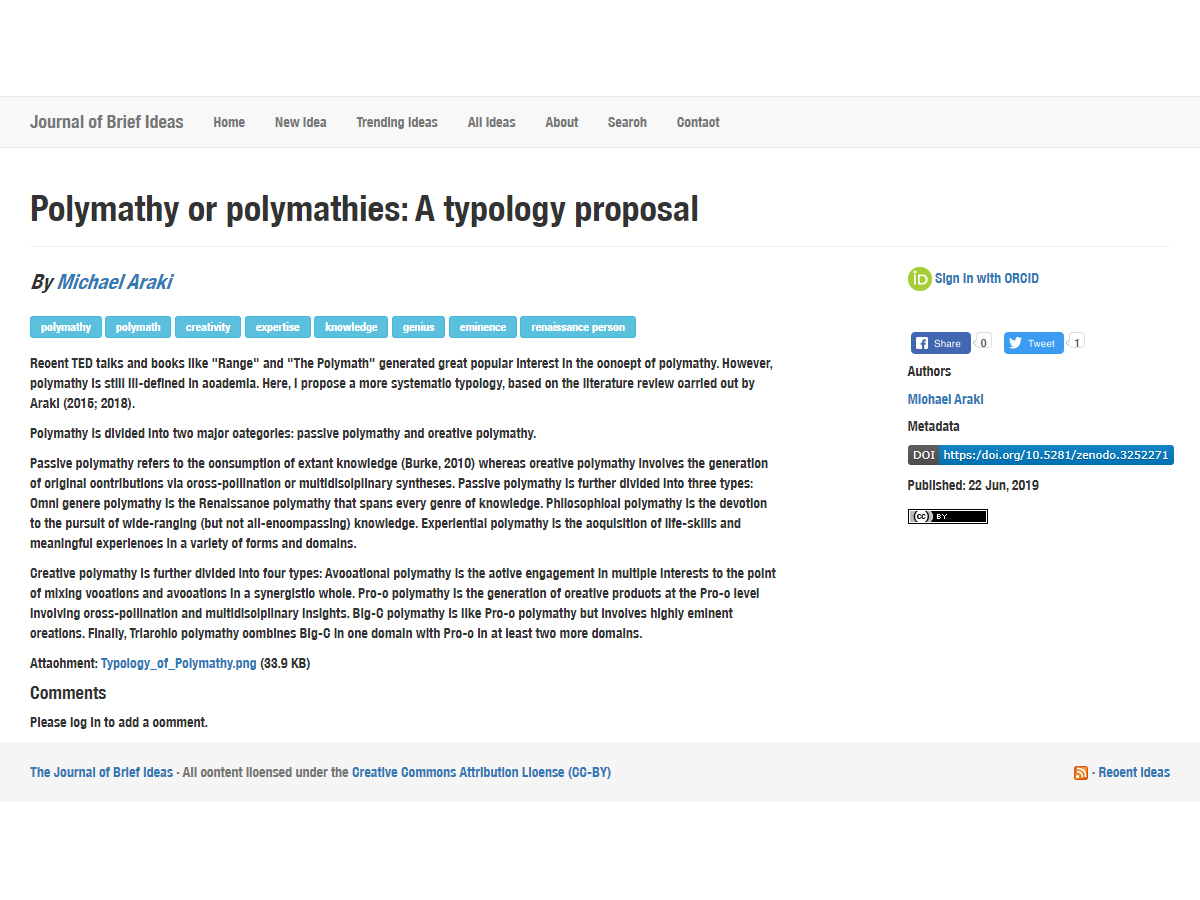This screenshot has width=1200, height=900.
Task: Click the ORCID logo icon
Action: click(919, 279)
